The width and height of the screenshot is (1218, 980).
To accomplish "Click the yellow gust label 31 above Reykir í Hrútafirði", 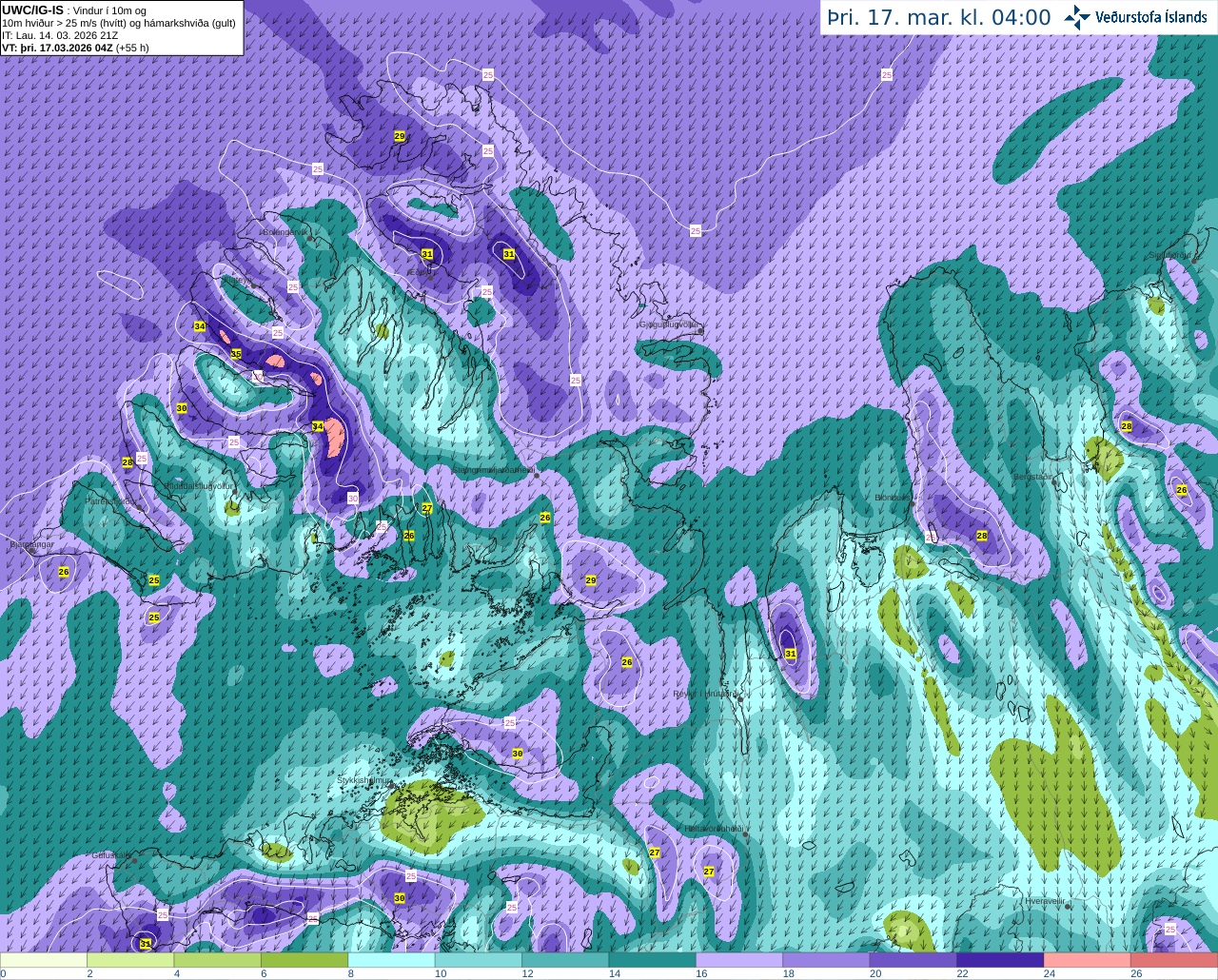I will pos(791,654).
